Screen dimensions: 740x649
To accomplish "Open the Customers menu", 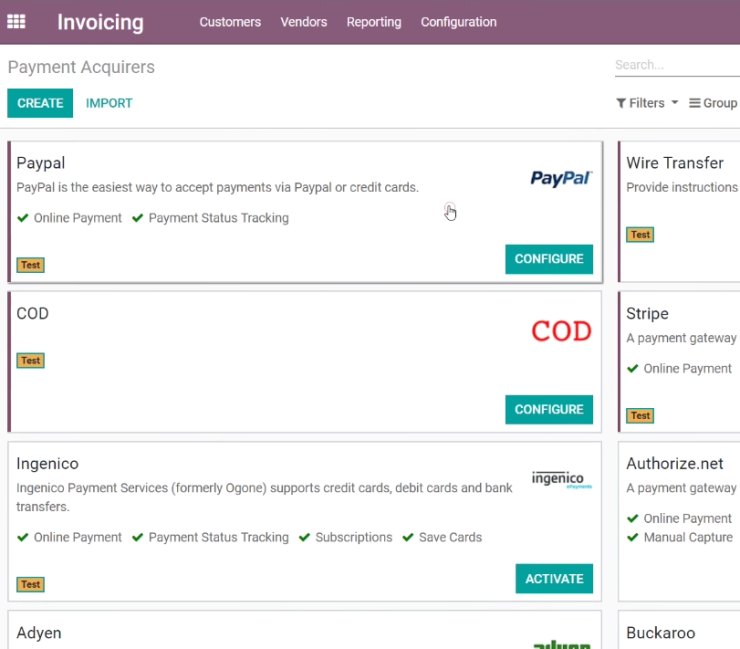I will (230, 22).
